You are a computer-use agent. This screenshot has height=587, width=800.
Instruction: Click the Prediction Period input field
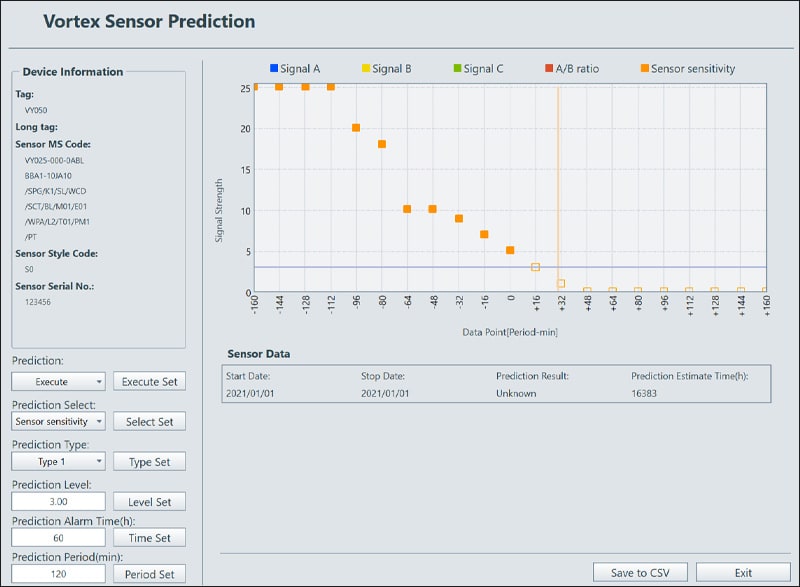point(56,574)
